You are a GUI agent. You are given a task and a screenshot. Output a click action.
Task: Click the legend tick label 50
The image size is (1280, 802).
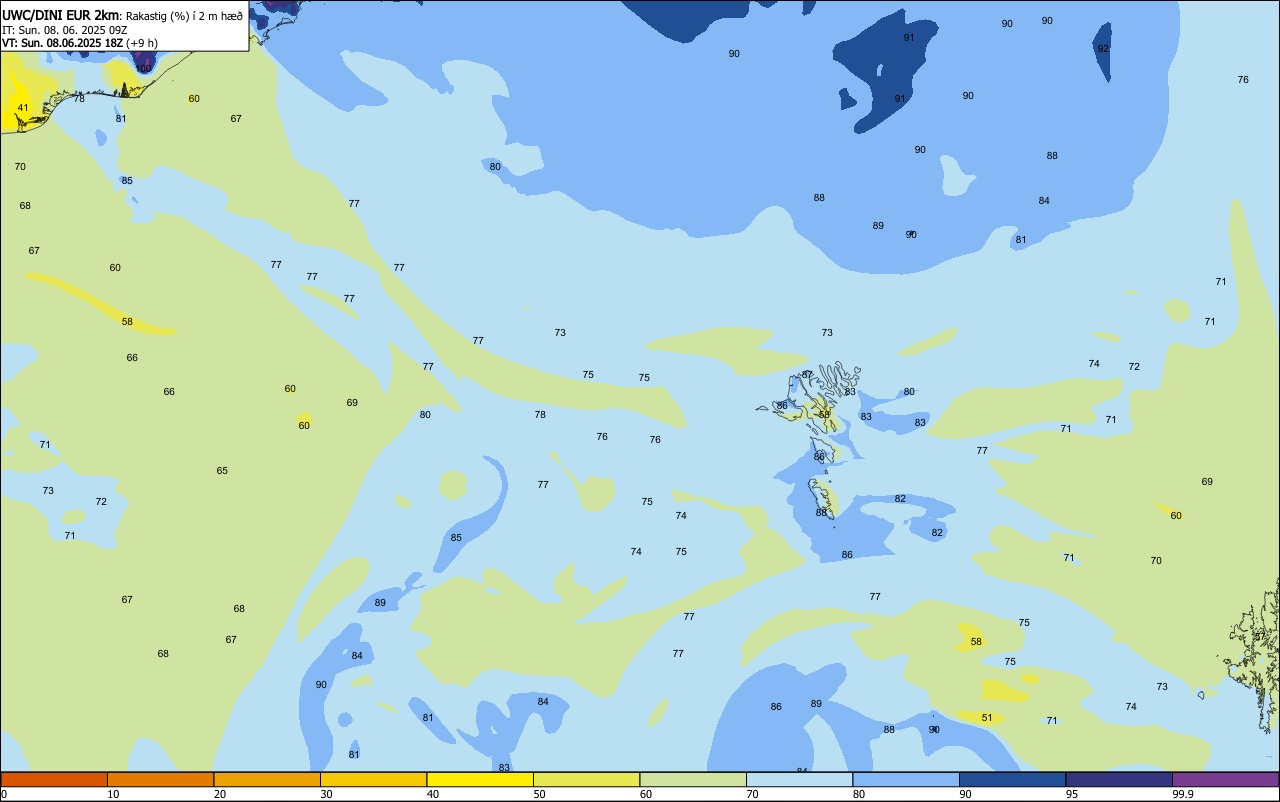click(539, 794)
